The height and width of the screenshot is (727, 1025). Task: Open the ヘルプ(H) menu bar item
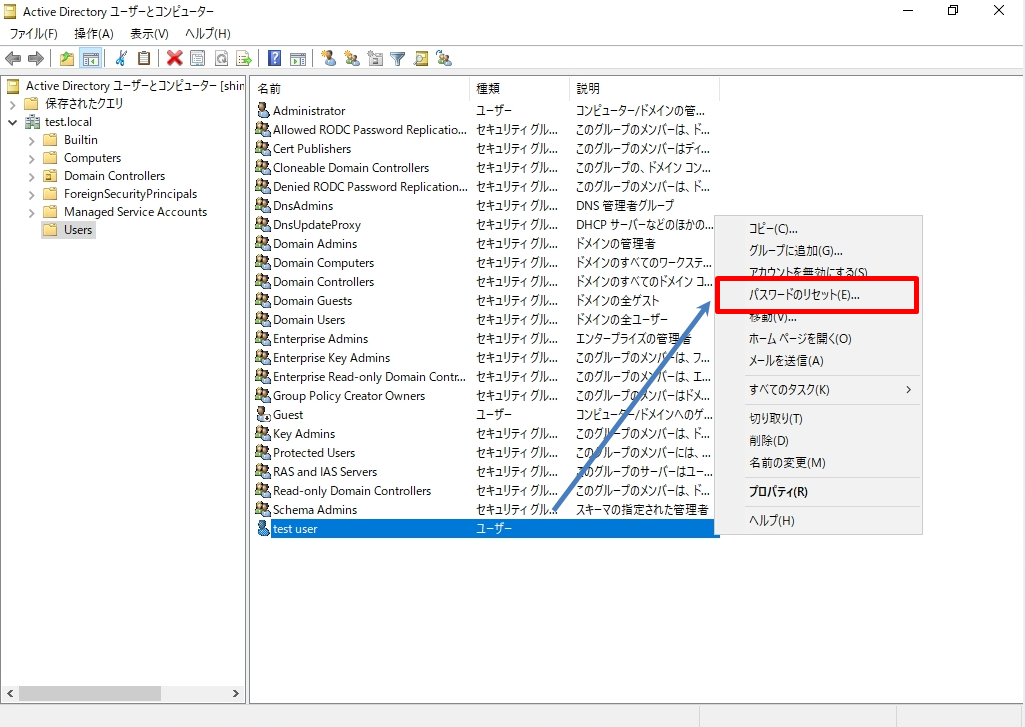(207, 34)
